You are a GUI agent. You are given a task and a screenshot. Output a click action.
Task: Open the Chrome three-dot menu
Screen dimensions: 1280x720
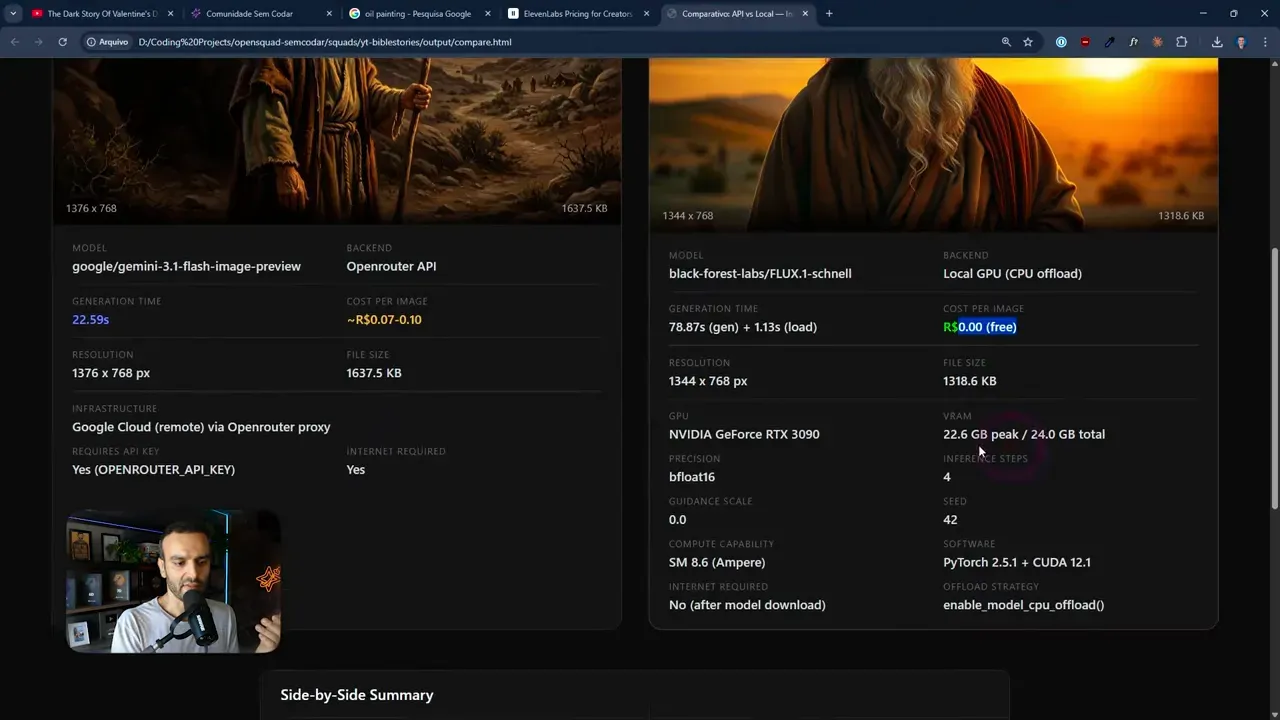tap(1264, 42)
